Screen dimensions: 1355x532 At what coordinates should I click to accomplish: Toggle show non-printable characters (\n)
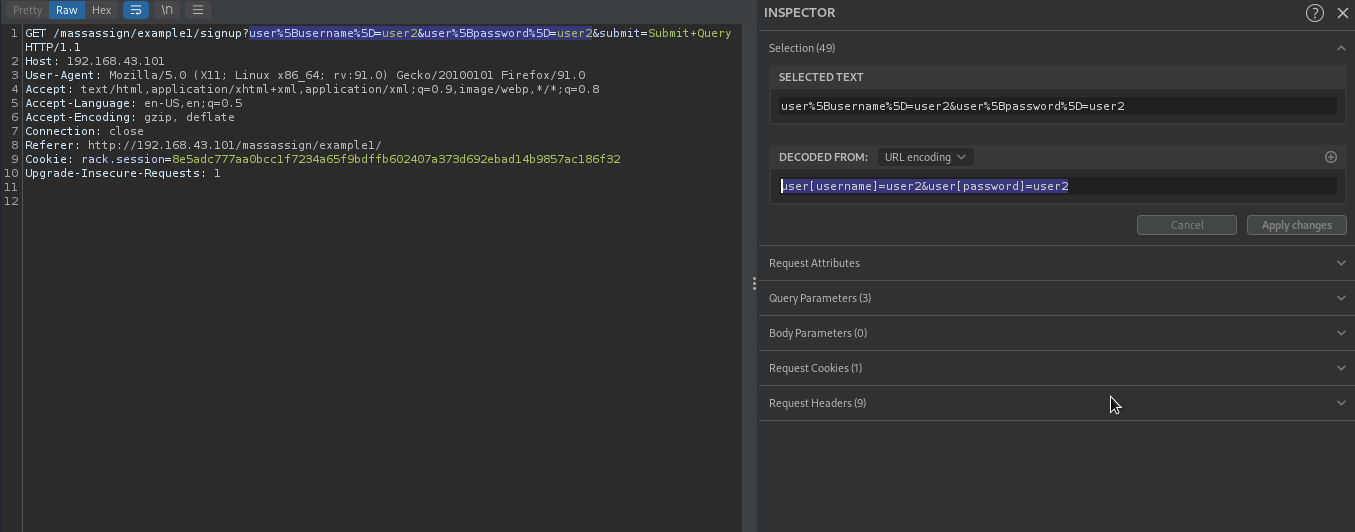pos(168,10)
